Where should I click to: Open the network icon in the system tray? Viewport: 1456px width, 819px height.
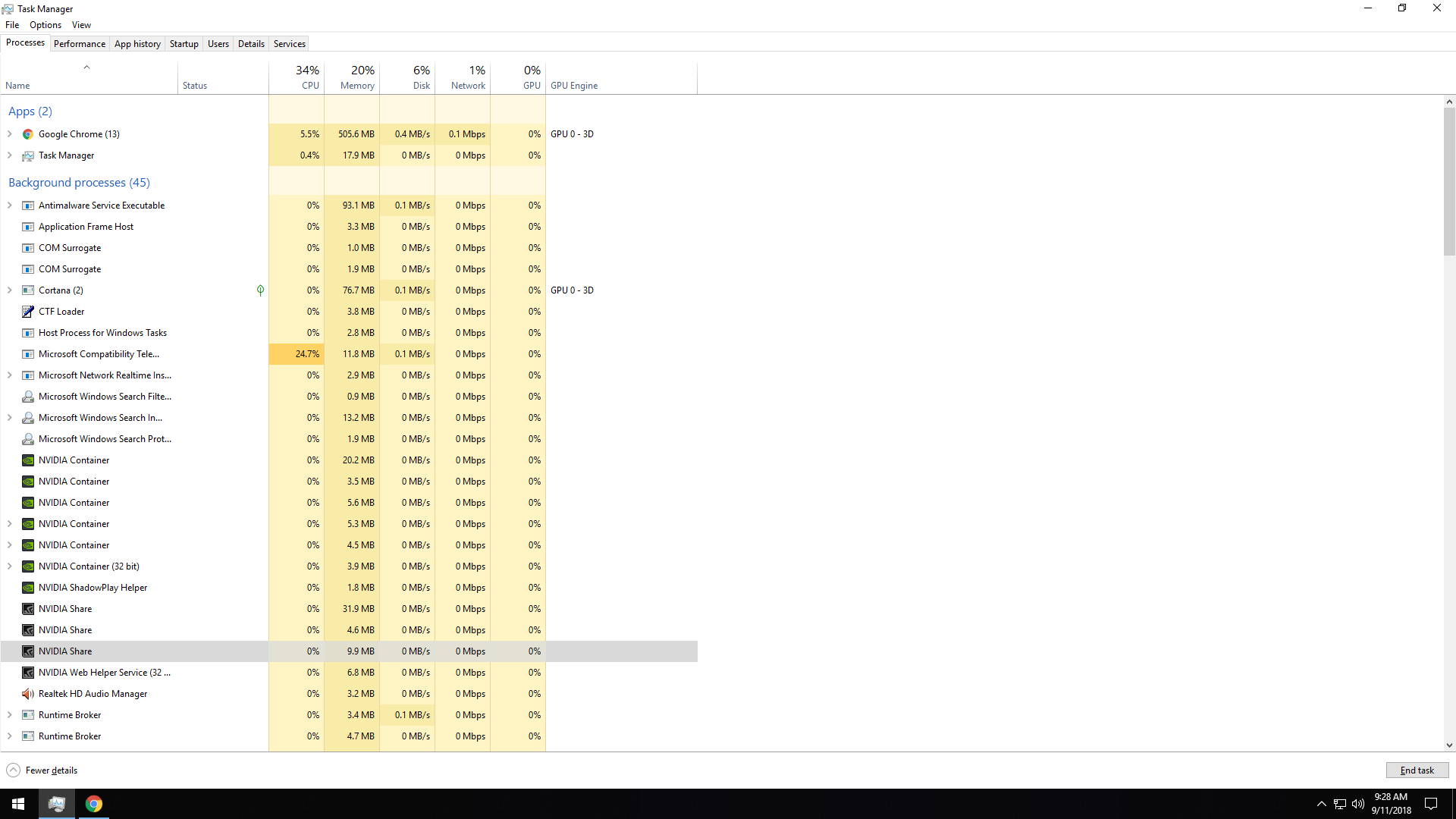click(x=1340, y=804)
